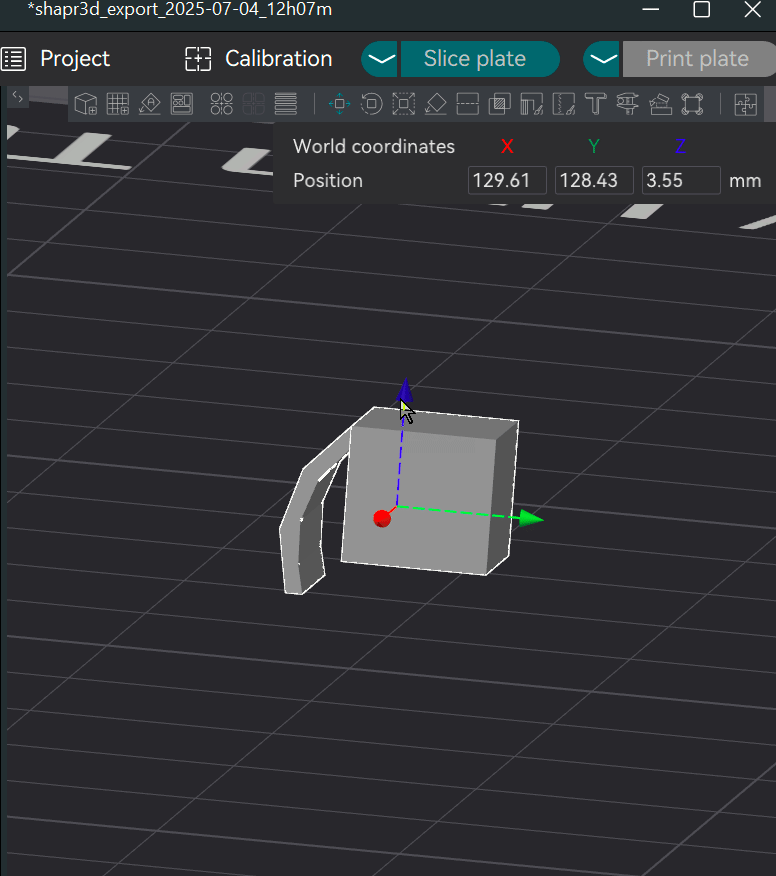The image size is (776, 876).
Task: Open the Text emboss tool
Action: point(596,104)
